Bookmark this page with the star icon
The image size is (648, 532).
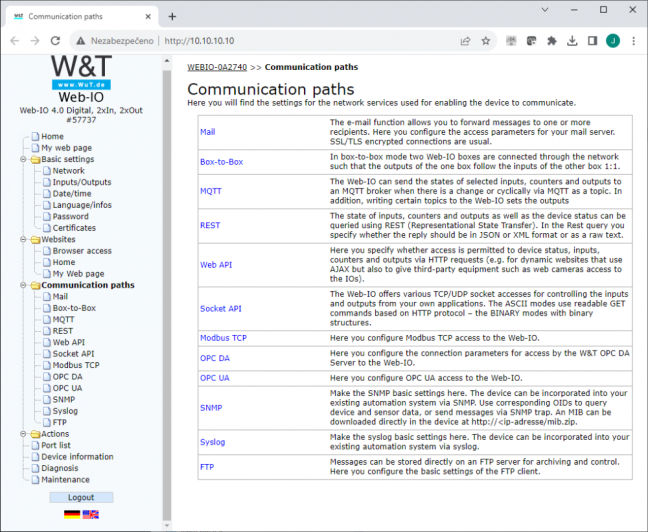[x=486, y=41]
